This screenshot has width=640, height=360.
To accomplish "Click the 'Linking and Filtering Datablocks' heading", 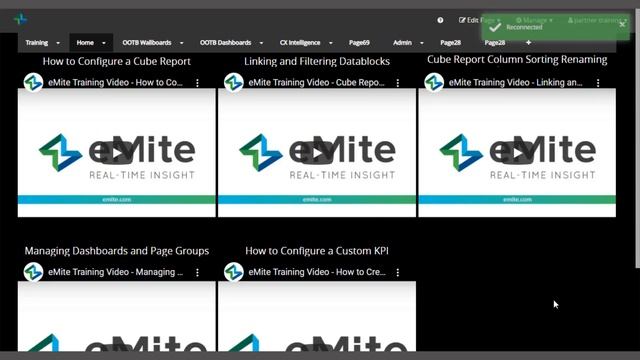I will [317, 61].
